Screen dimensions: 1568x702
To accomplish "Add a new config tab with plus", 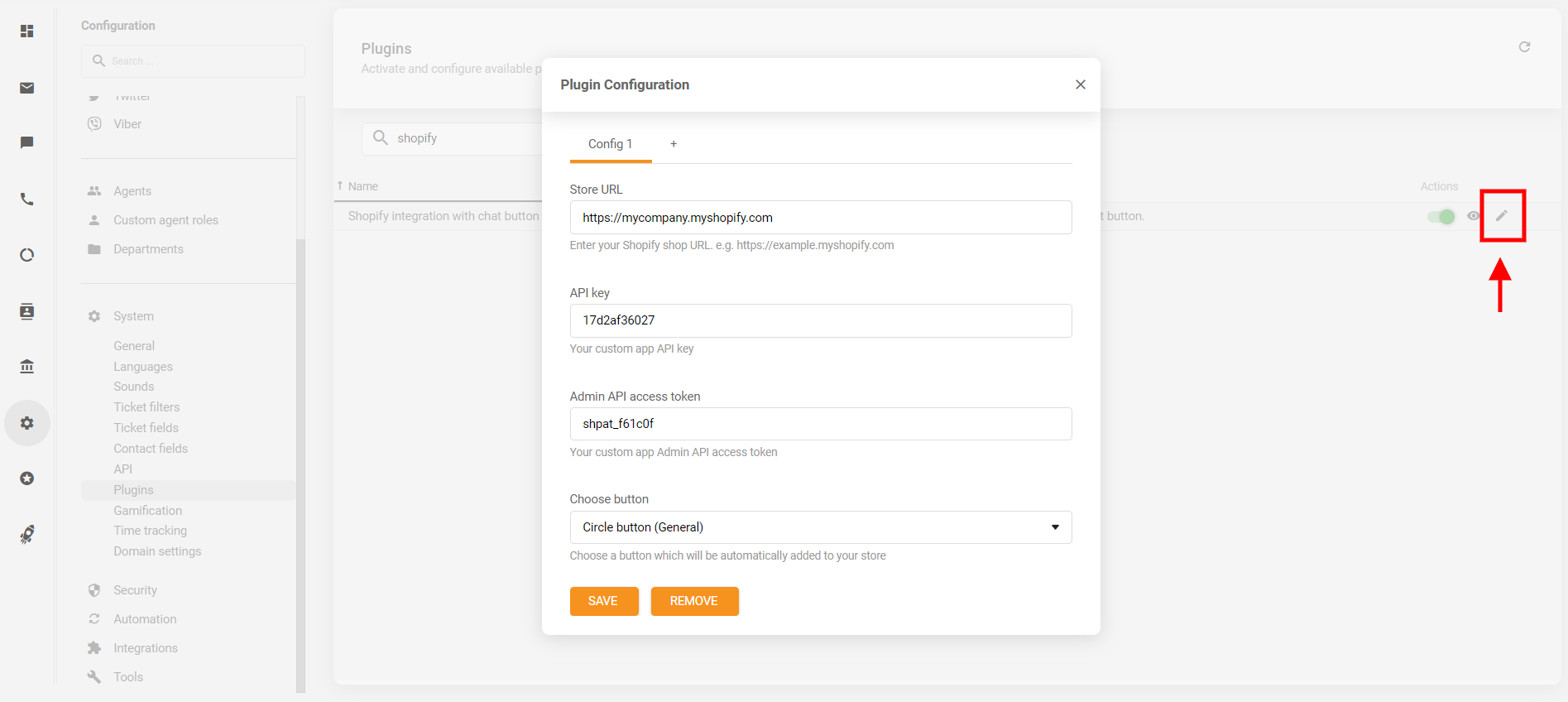I will [x=674, y=144].
